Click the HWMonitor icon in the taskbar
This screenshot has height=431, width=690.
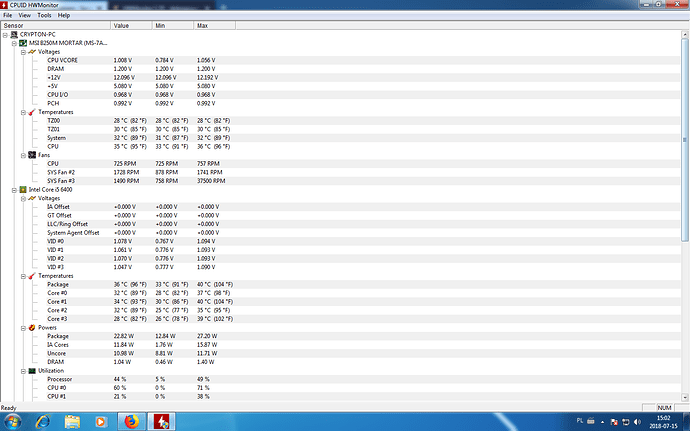coord(163,420)
